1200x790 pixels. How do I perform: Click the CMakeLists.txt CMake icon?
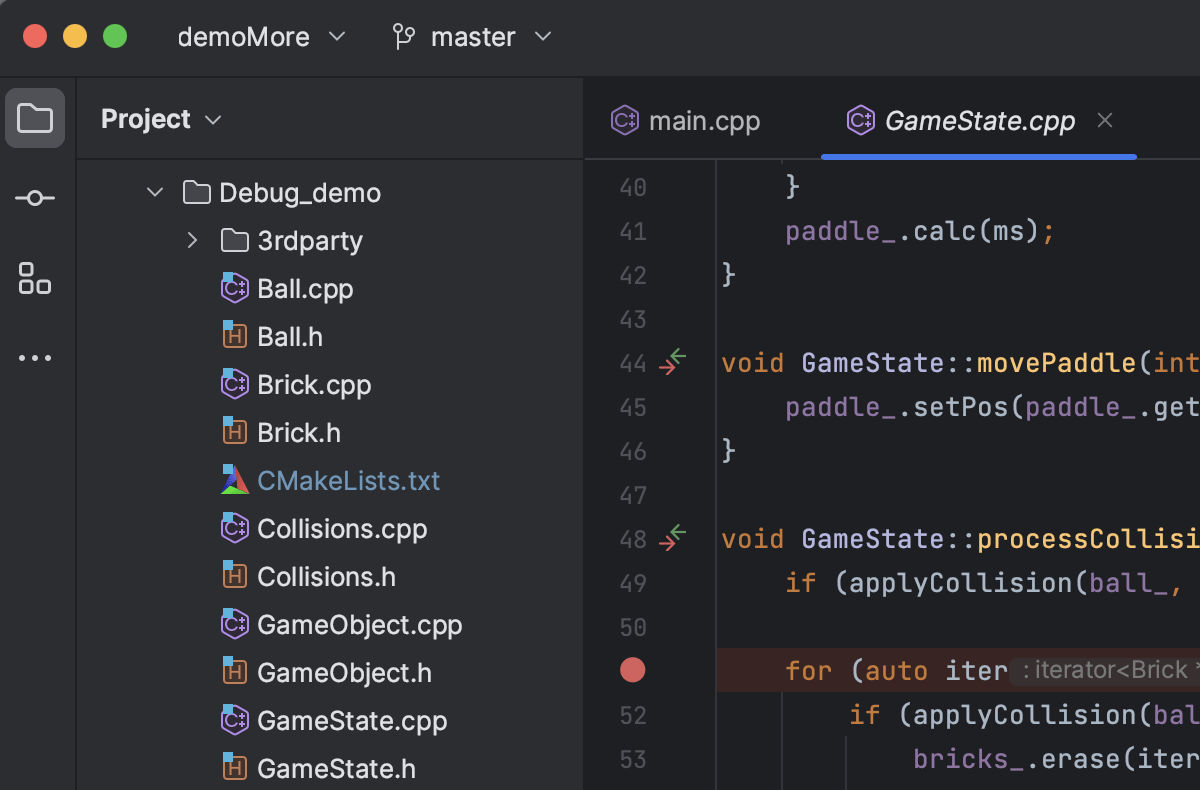click(234, 480)
